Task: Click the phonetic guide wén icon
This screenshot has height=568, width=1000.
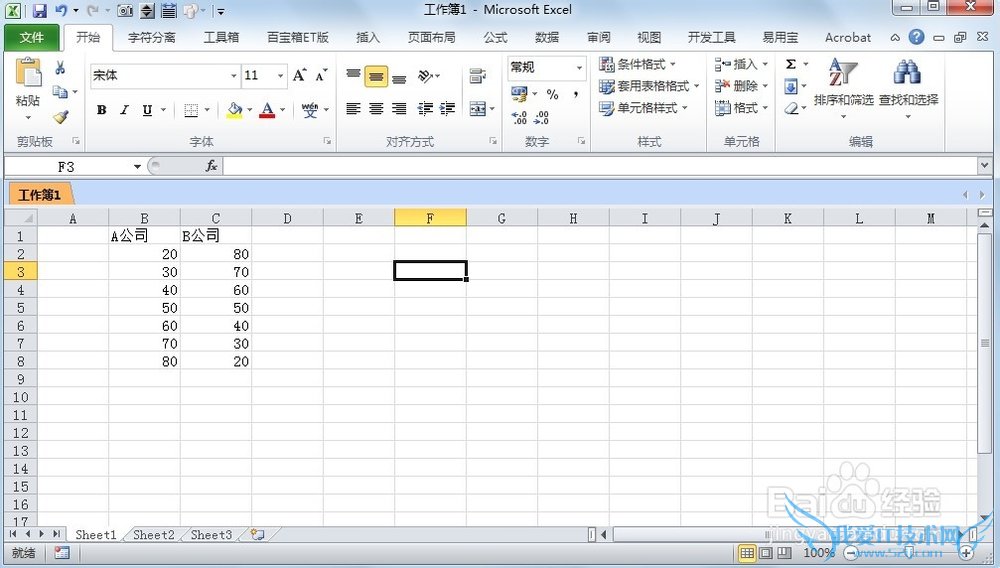Action: click(310, 110)
